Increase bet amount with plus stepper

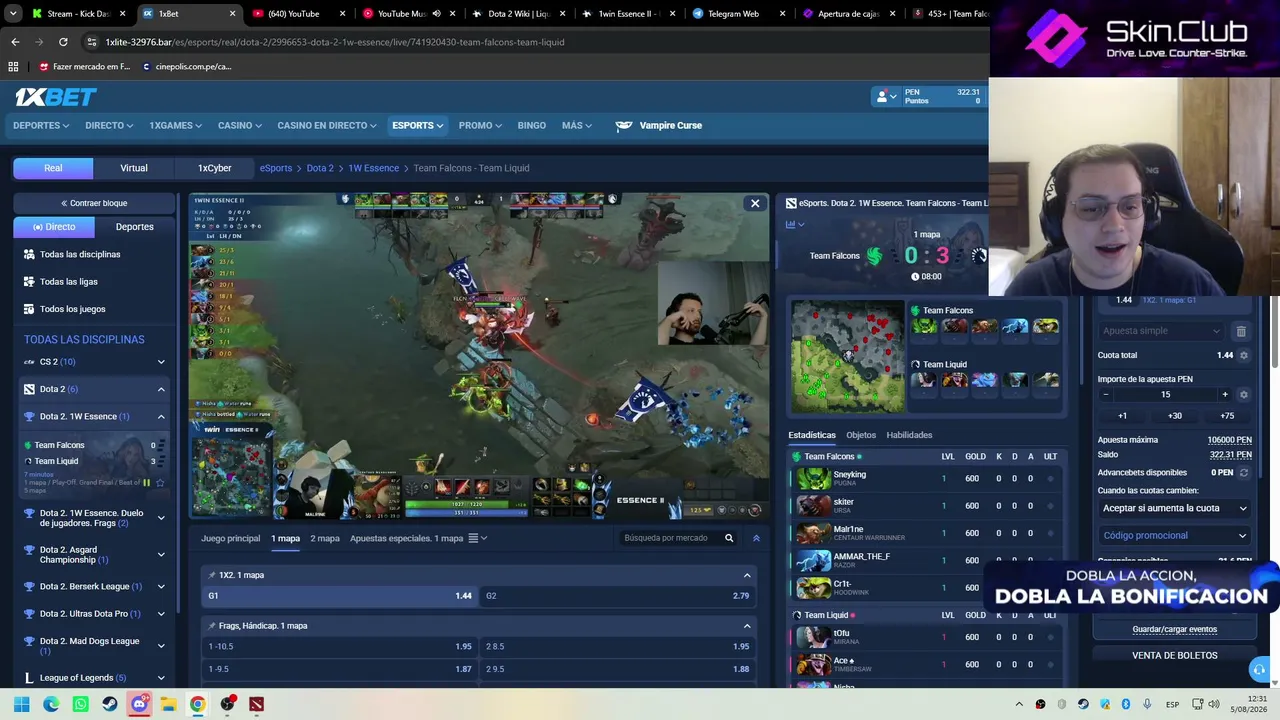coord(1225,395)
